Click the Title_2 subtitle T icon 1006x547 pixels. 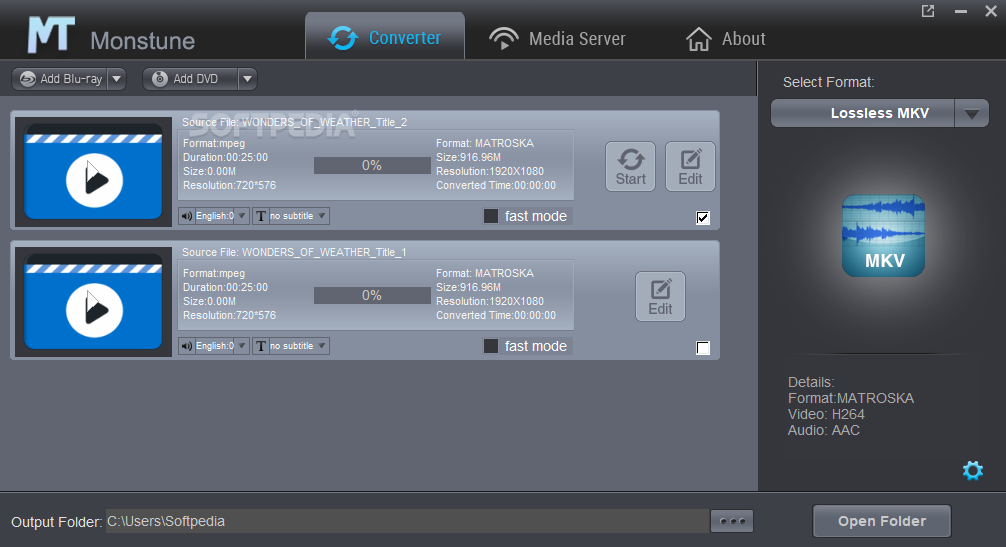click(260, 216)
